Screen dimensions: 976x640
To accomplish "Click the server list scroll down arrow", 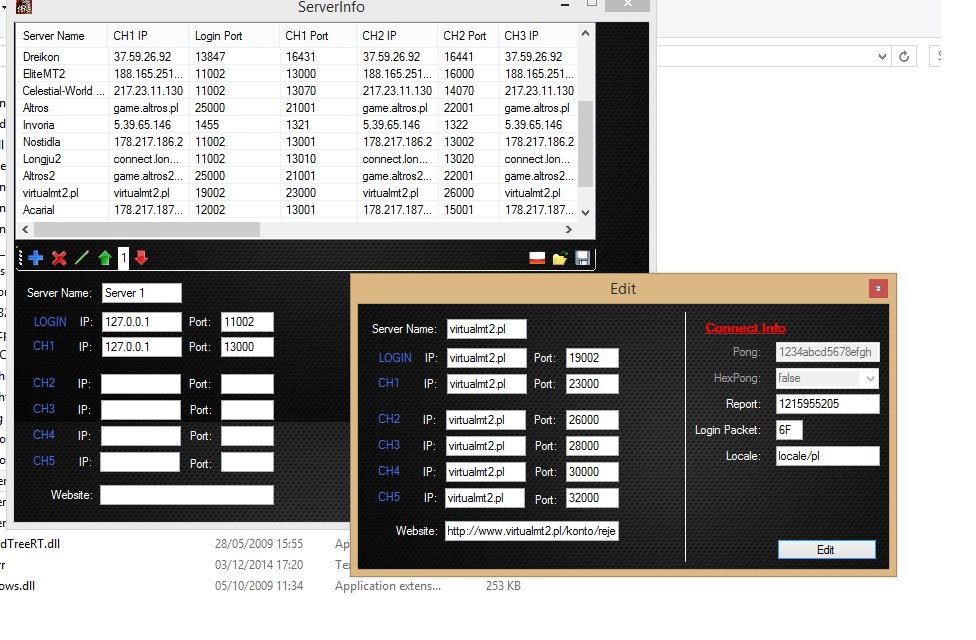I will (x=585, y=213).
